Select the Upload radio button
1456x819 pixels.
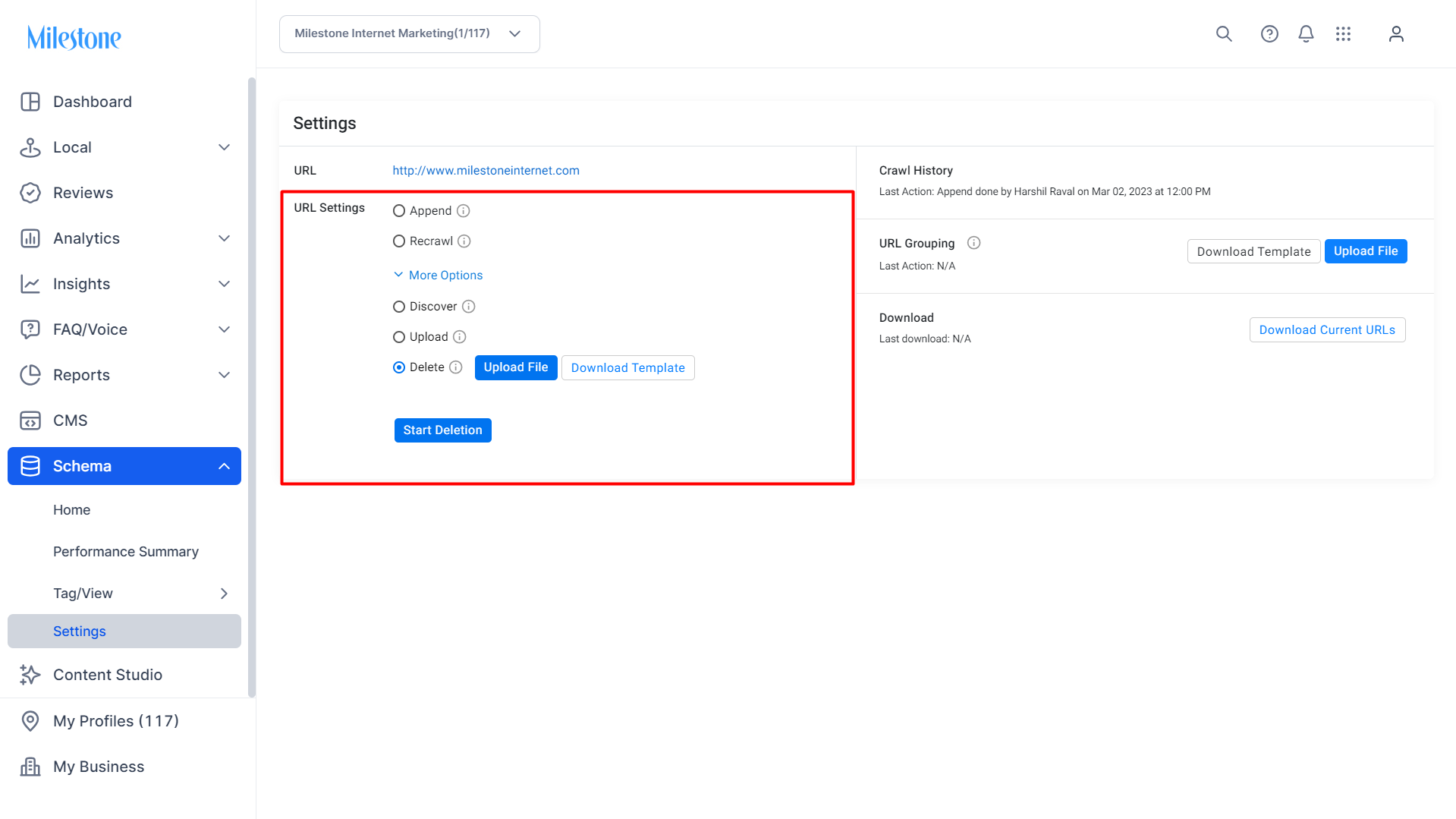click(x=399, y=337)
